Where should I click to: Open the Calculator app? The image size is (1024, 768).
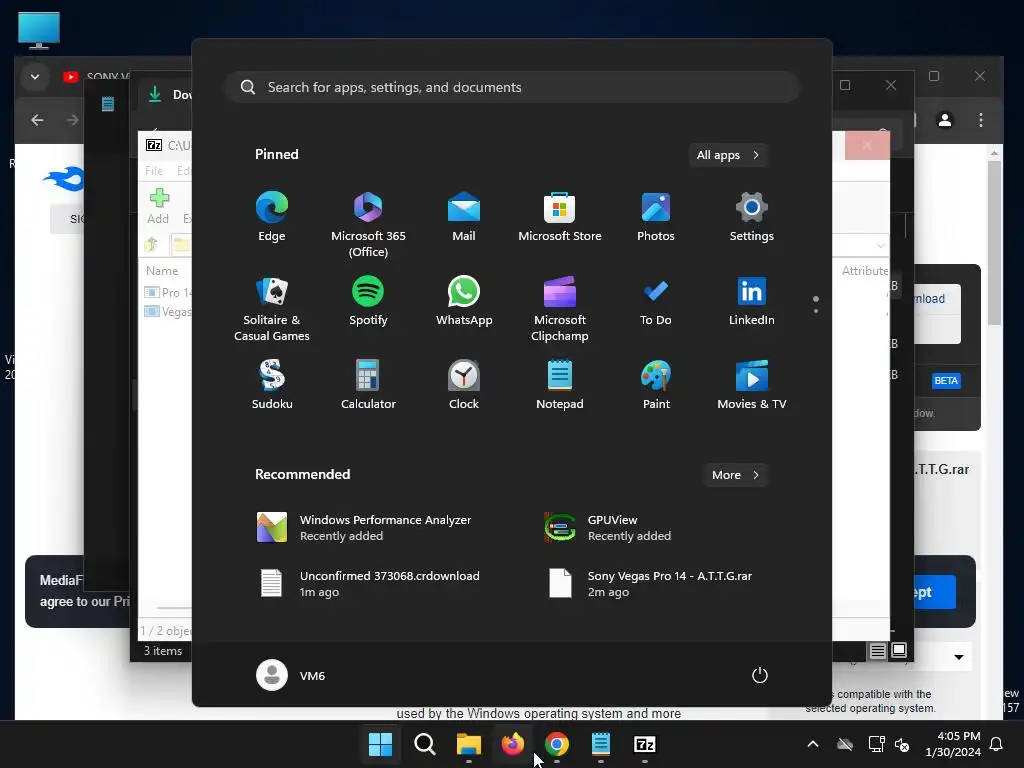coord(368,385)
